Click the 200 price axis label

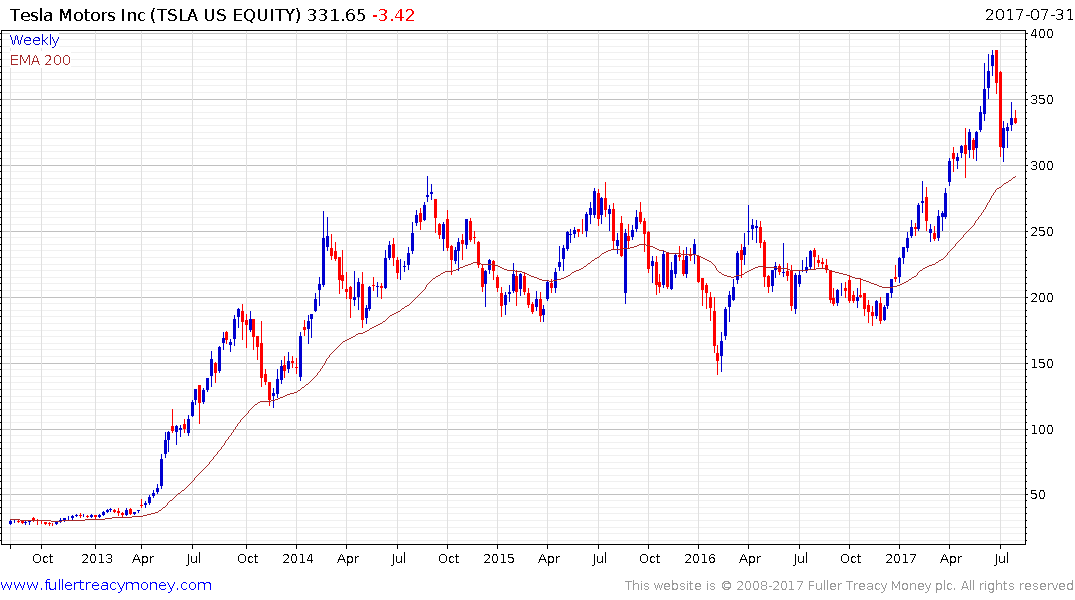pos(1043,297)
